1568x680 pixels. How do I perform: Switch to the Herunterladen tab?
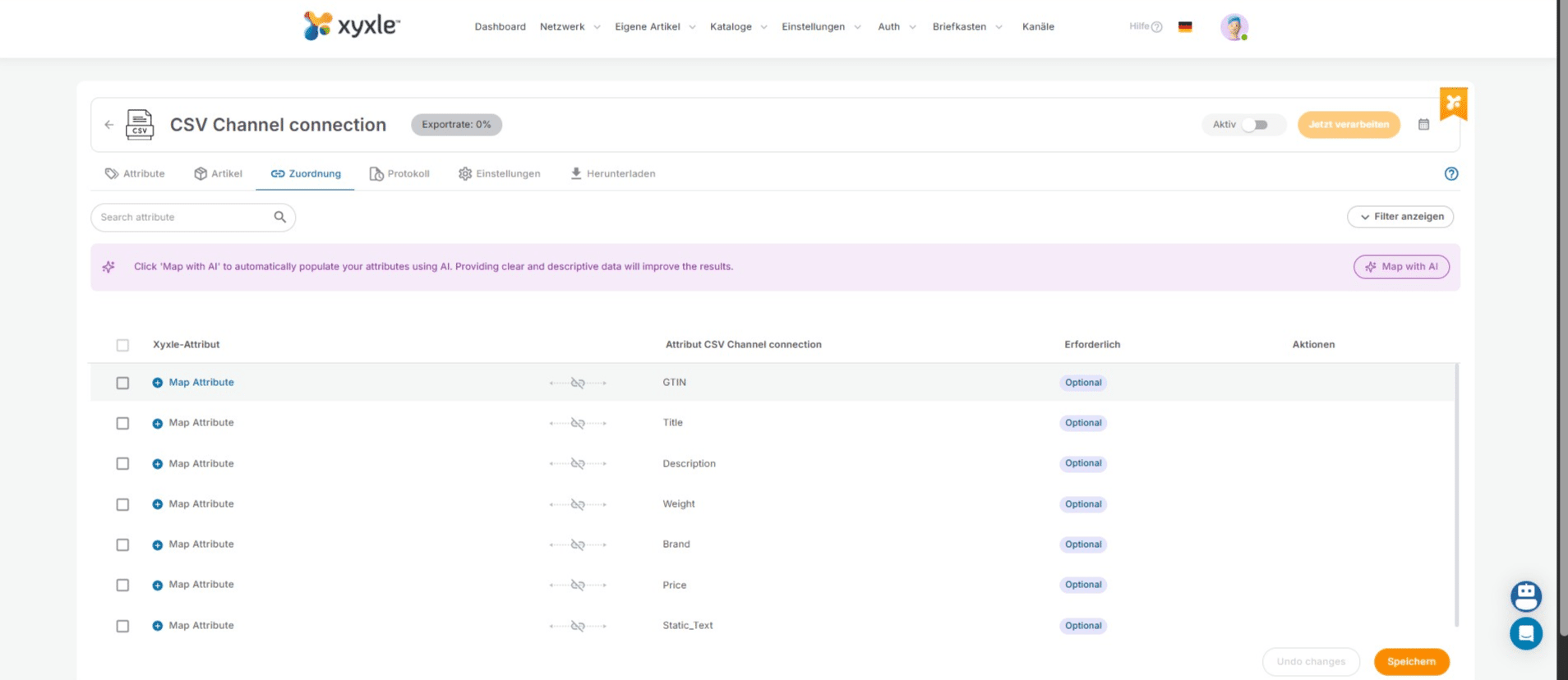[613, 173]
